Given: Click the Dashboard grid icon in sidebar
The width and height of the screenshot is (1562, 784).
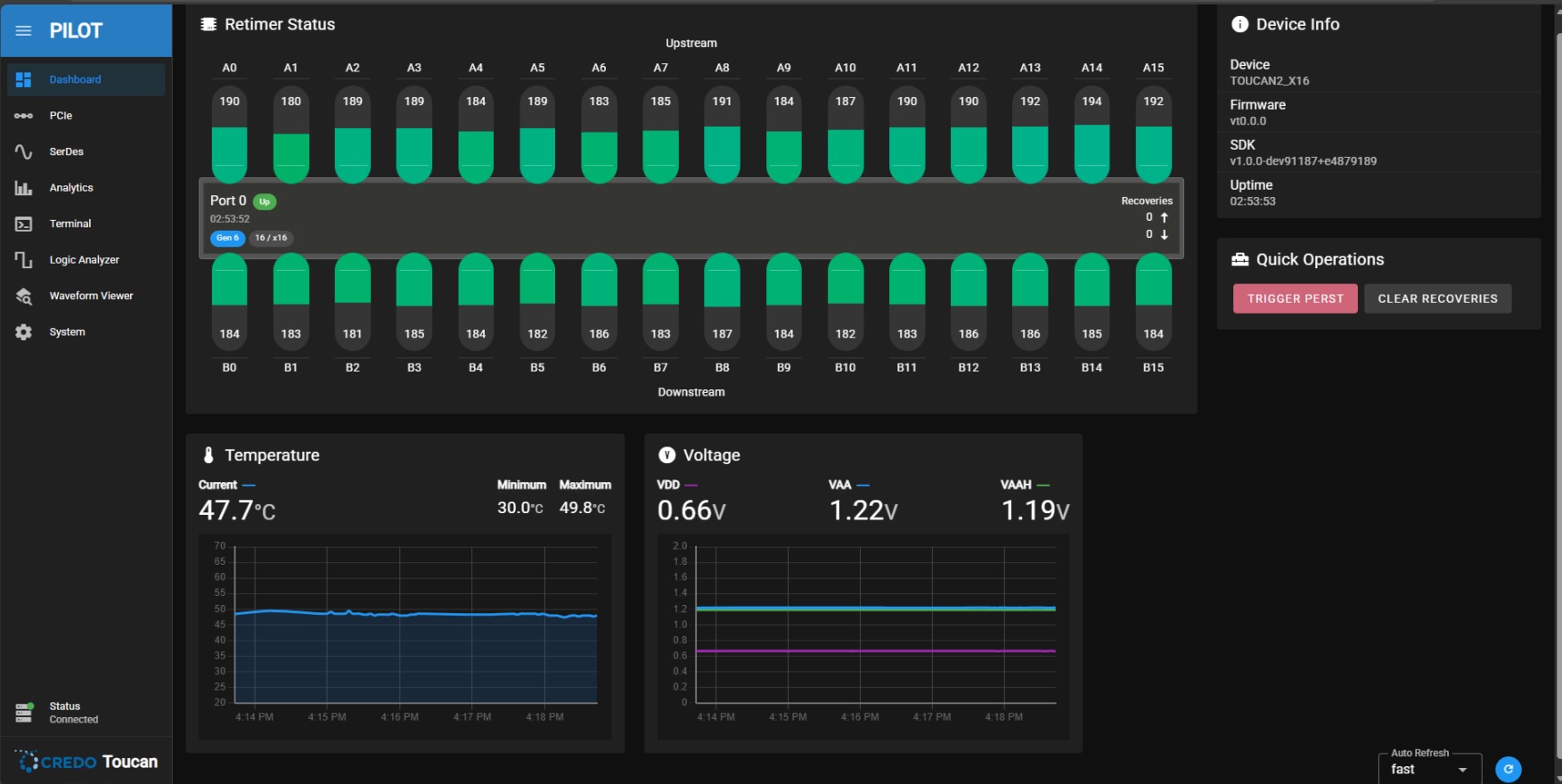Looking at the screenshot, I should 24,79.
